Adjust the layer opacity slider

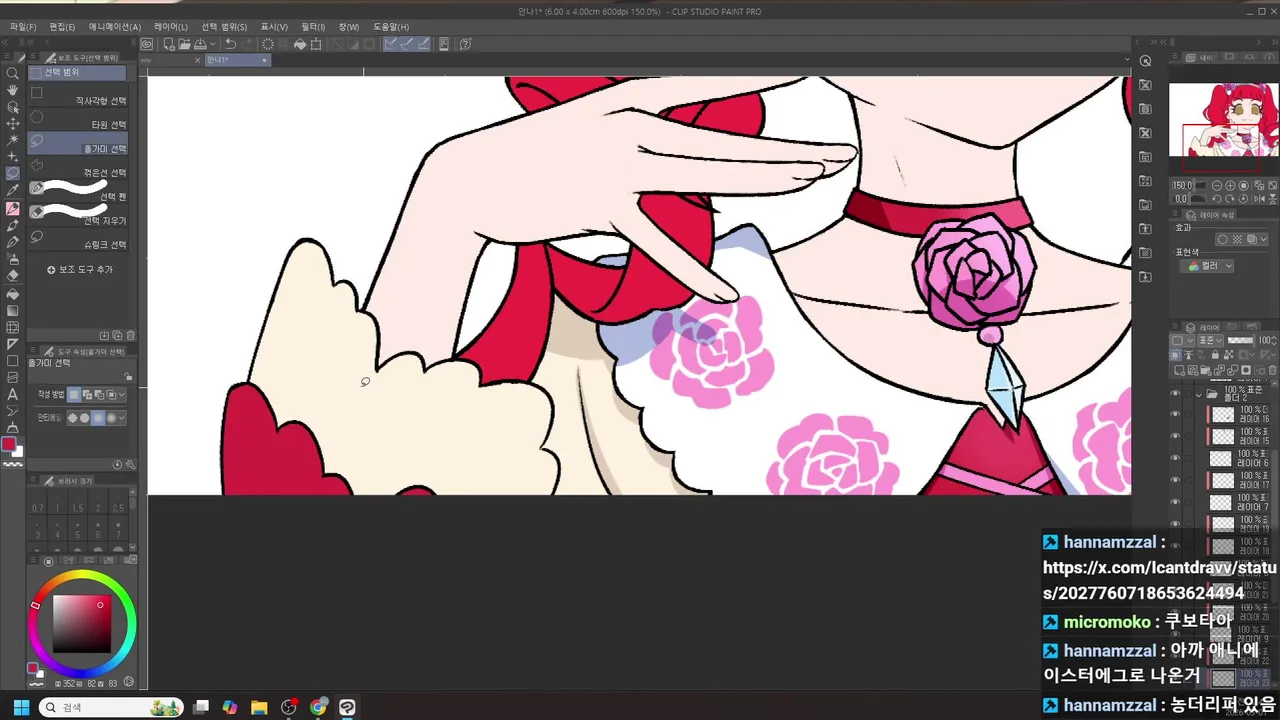pos(1240,341)
